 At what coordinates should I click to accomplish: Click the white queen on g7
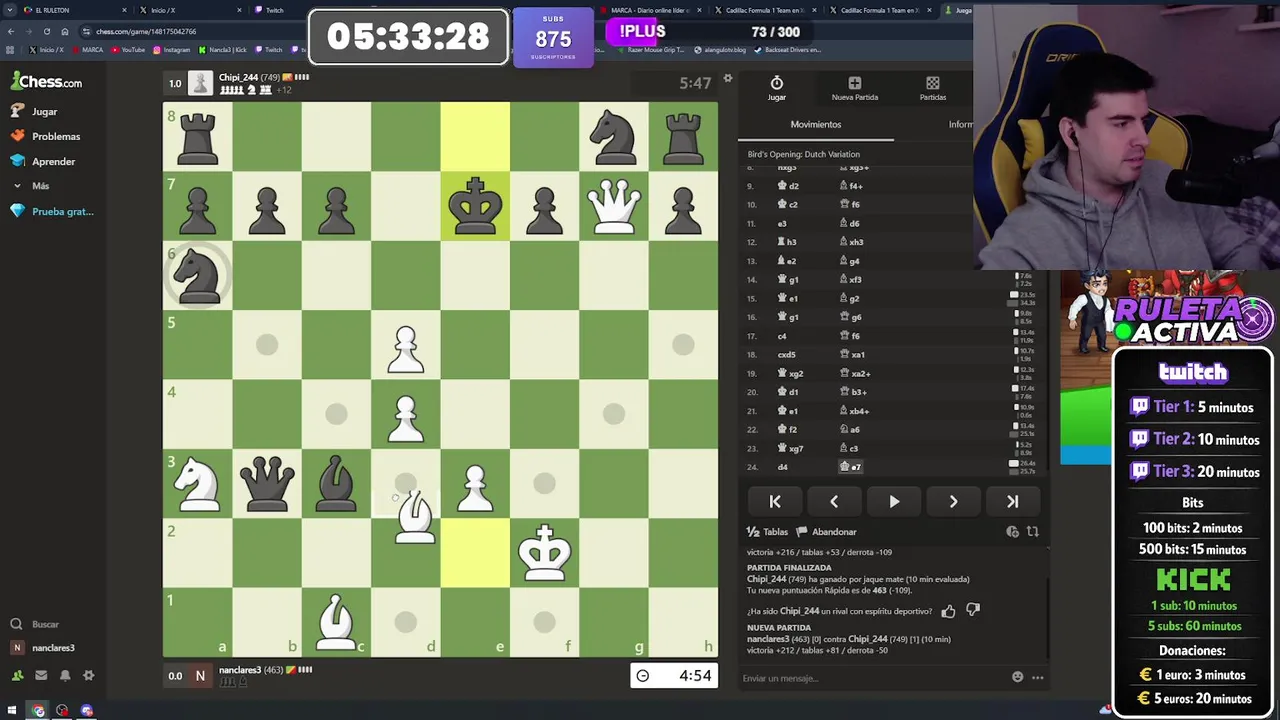point(614,206)
